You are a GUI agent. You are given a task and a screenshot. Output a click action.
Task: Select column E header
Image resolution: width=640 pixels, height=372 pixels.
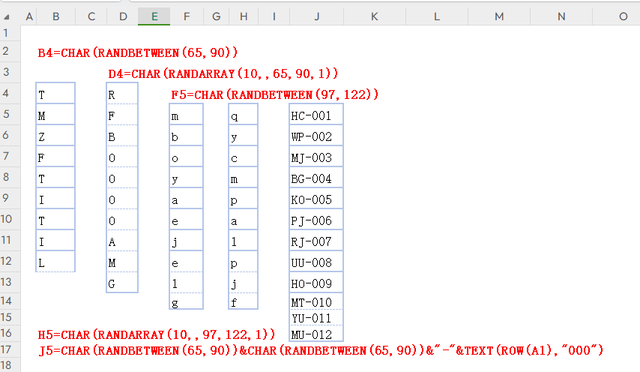pos(154,16)
